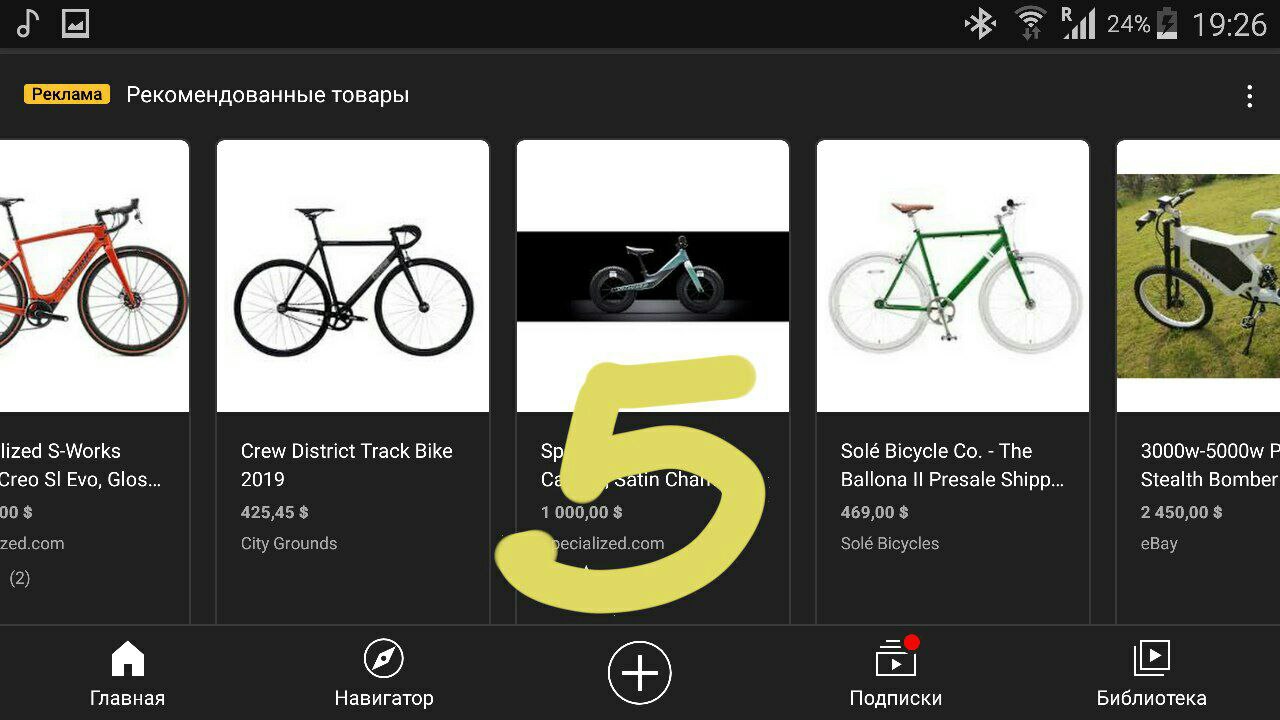Tap the (2) review count
This screenshot has width=1280, height=720.
point(20,578)
